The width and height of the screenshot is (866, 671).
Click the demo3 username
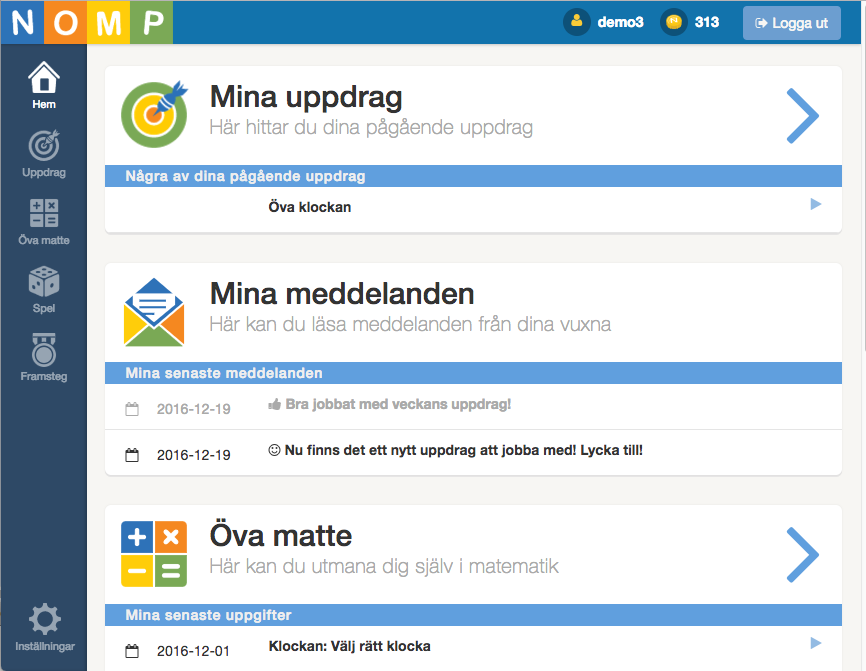(x=620, y=22)
